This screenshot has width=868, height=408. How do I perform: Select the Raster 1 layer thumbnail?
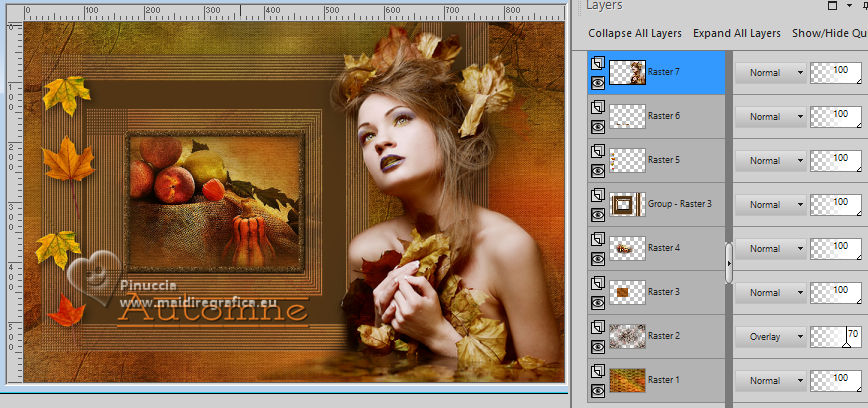tap(627, 380)
